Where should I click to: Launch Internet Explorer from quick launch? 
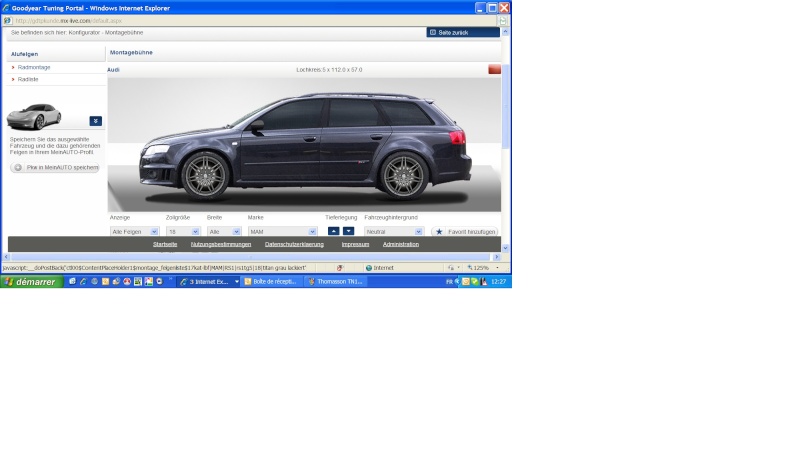[83, 281]
